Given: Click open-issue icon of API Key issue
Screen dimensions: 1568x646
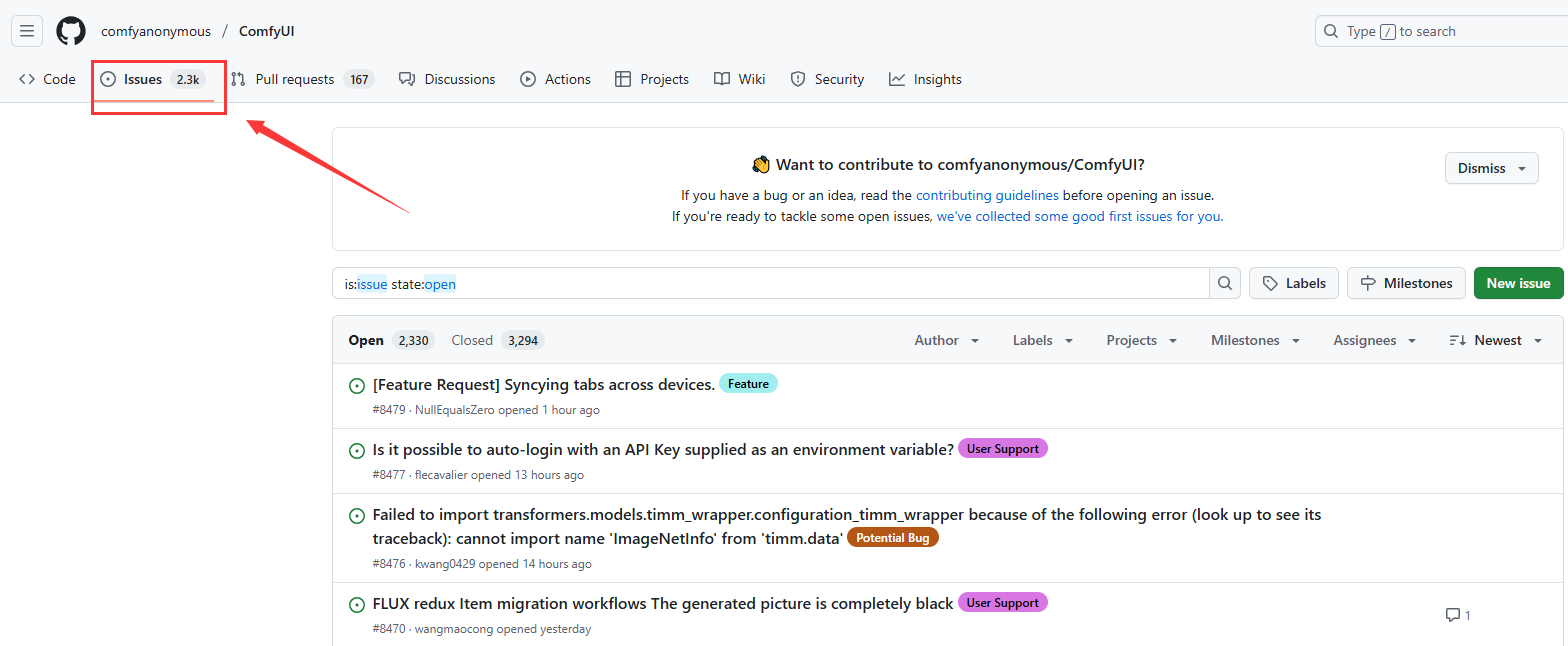Looking at the screenshot, I should (x=356, y=451).
